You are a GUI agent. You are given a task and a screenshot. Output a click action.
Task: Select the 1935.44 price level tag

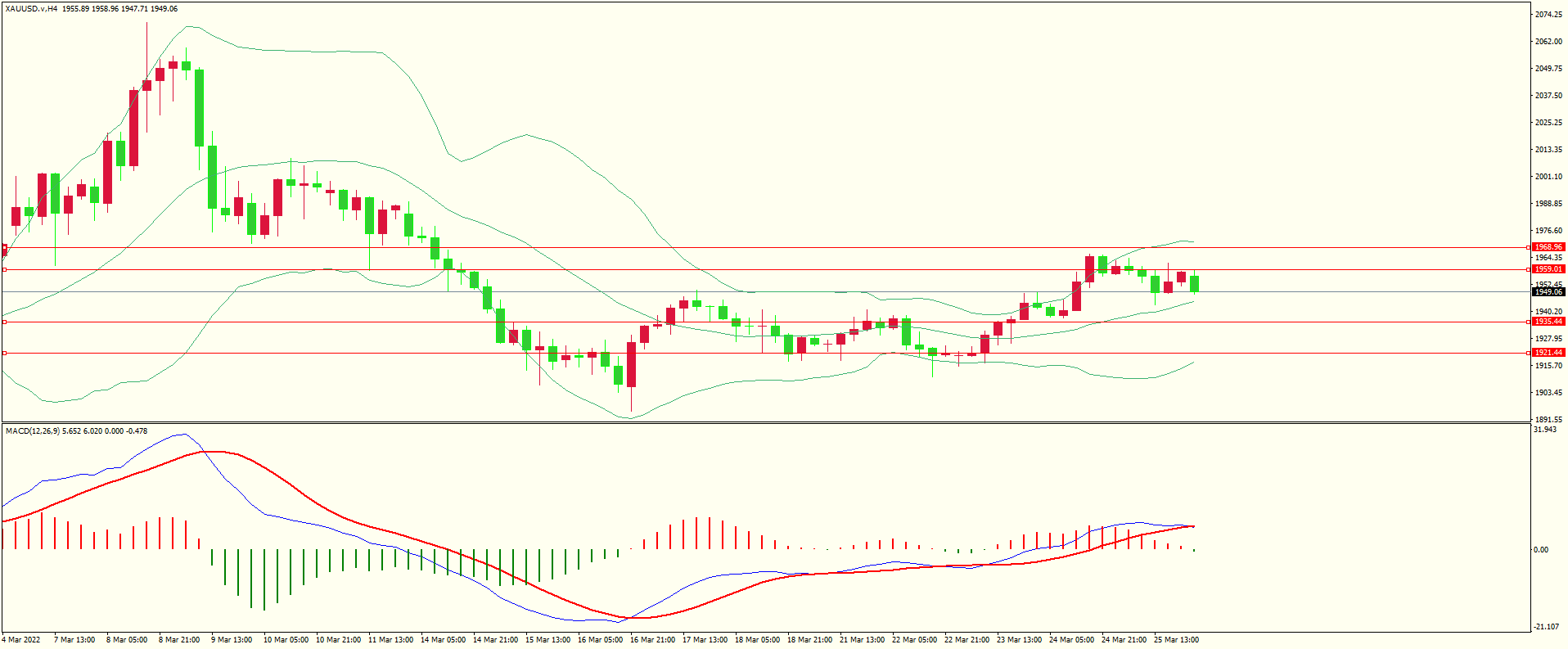1548,322
